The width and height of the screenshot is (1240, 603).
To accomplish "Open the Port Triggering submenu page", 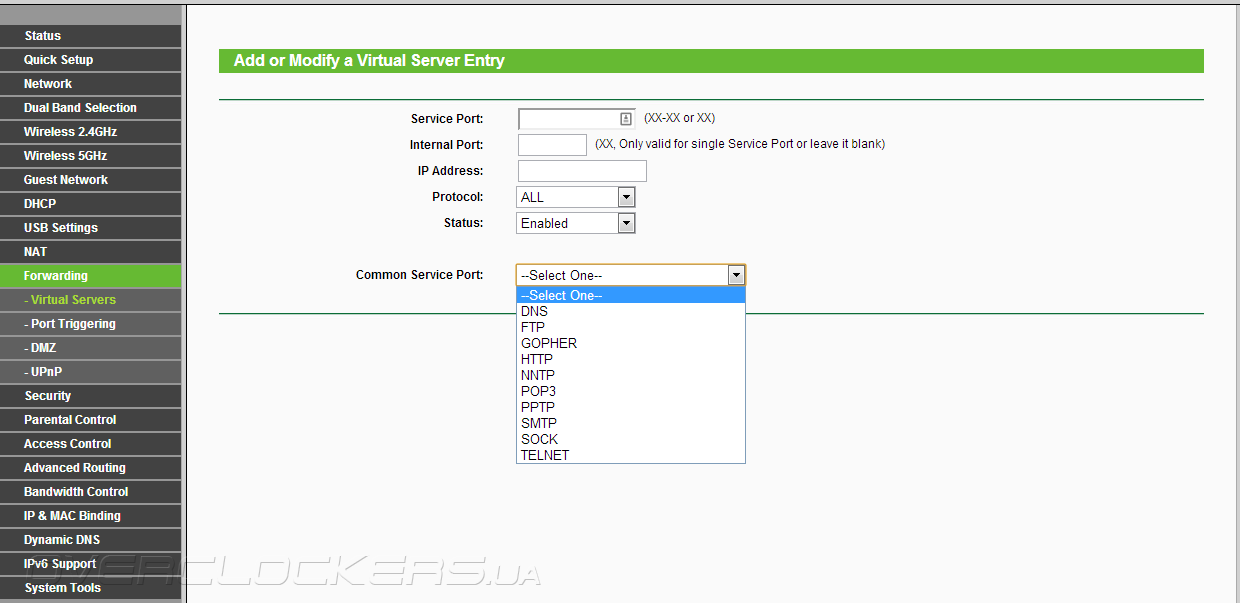I will [x=91, y=324].
